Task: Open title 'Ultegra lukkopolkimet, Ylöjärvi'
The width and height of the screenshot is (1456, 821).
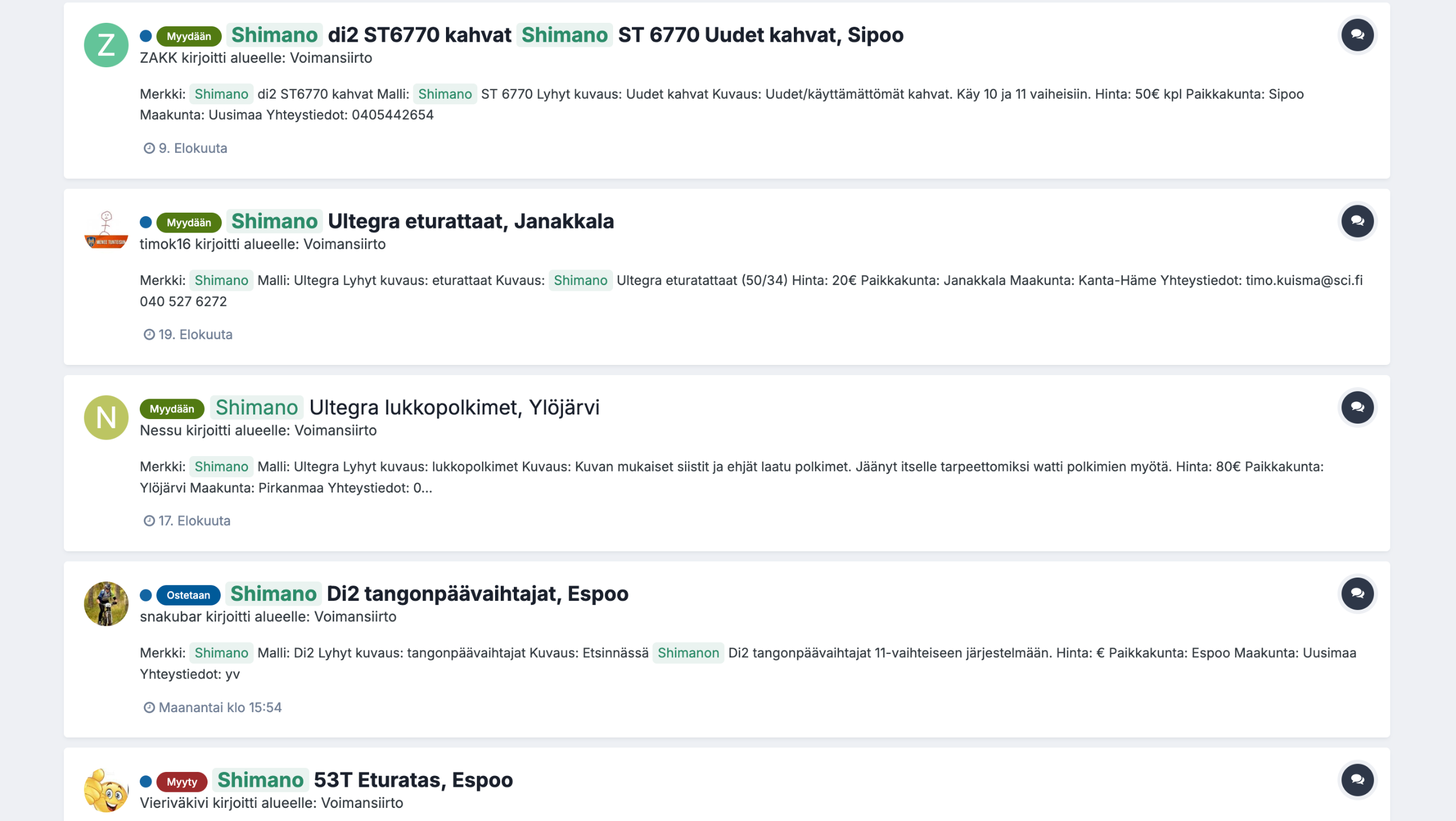Action: [x=405, y=407]
